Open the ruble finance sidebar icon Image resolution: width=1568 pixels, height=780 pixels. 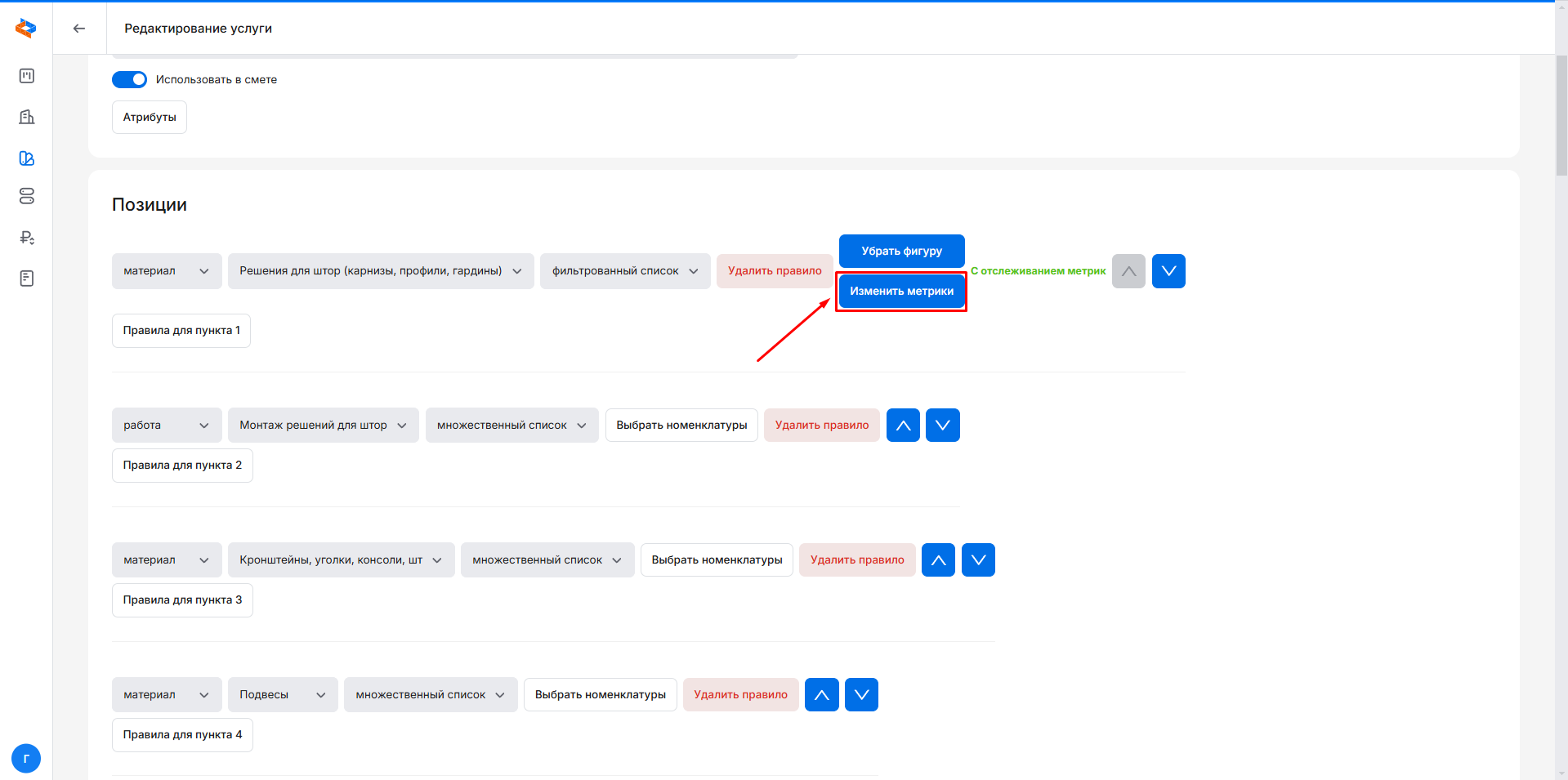click(27, 238)
